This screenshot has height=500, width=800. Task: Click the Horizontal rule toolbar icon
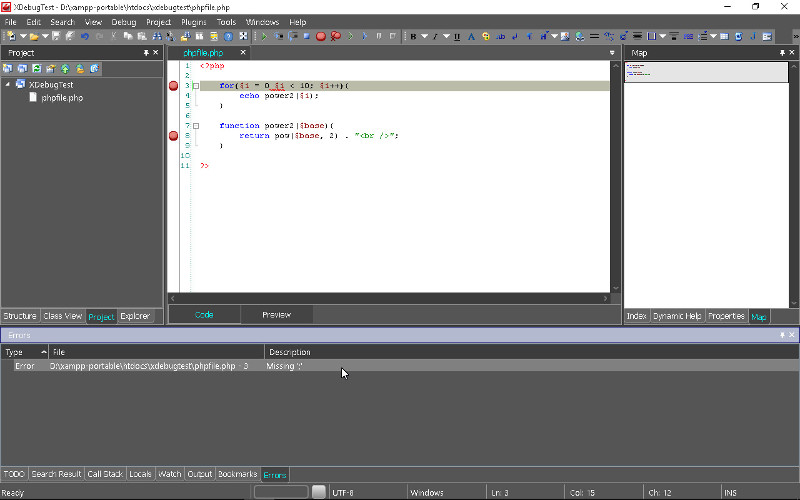594,36
